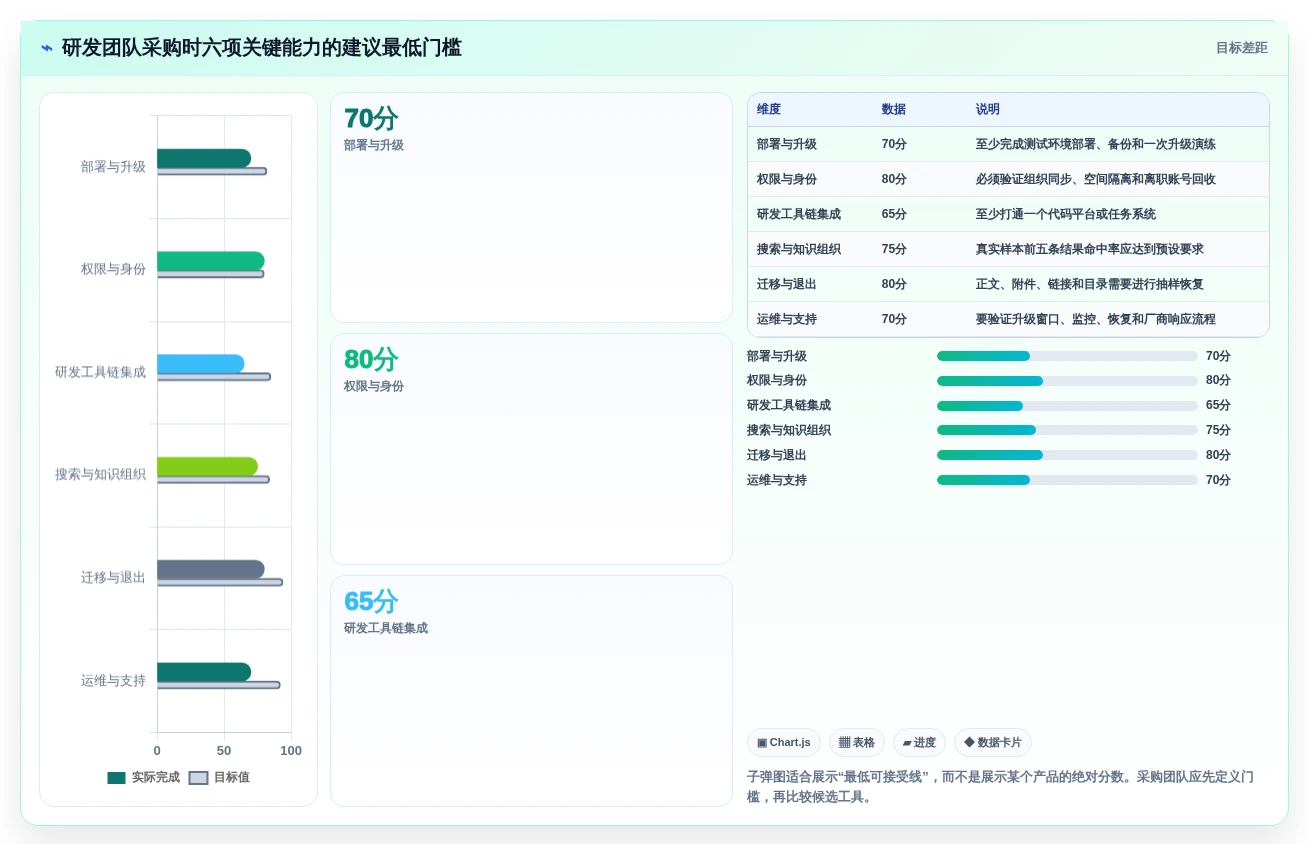Viewport: 1309px width, 844px height.
Task: Click the description 真实样本前五条结果命中率应达到预设要求
Action: (1090, 249)
